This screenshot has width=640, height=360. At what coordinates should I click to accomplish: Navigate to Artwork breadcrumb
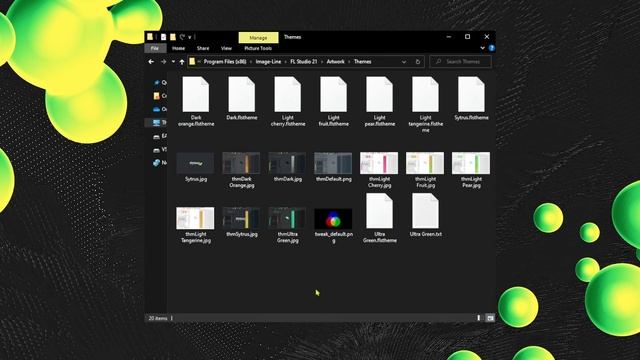(336, 62)
